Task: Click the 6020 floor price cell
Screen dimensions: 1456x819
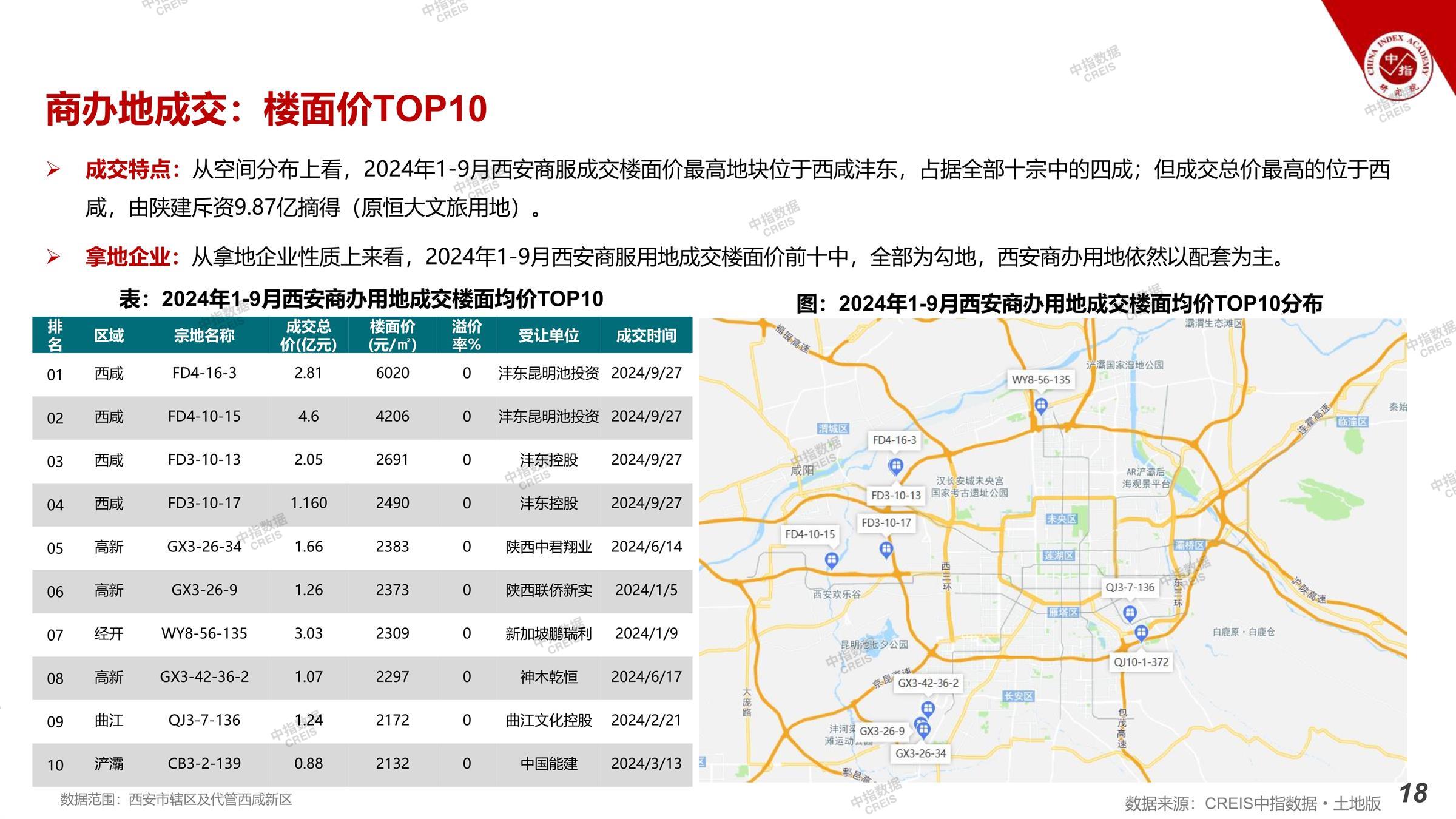Action: tap(392, 373)
